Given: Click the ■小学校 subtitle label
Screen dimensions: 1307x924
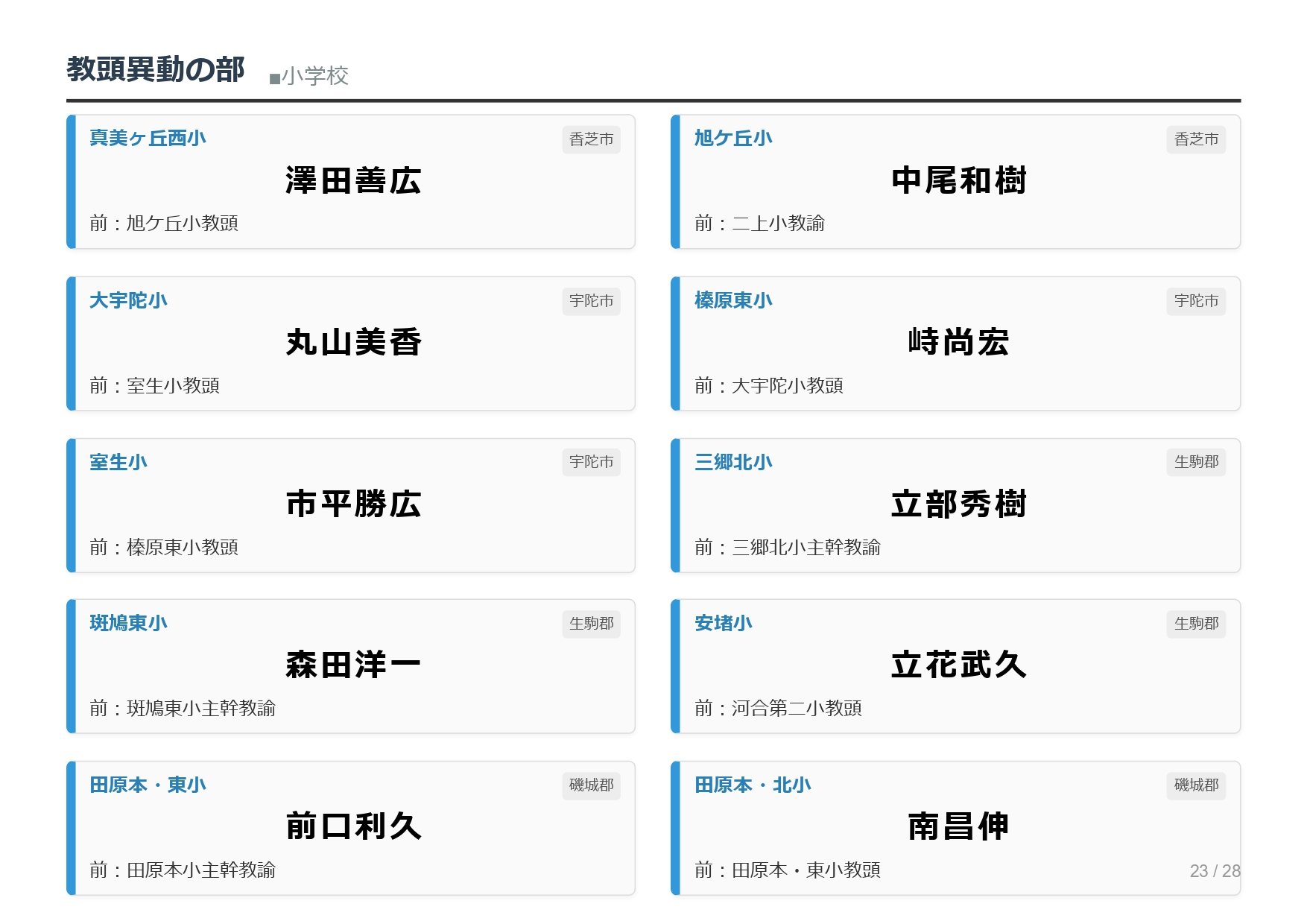Looking at the screenshot, I should click(x=308, y=76).
